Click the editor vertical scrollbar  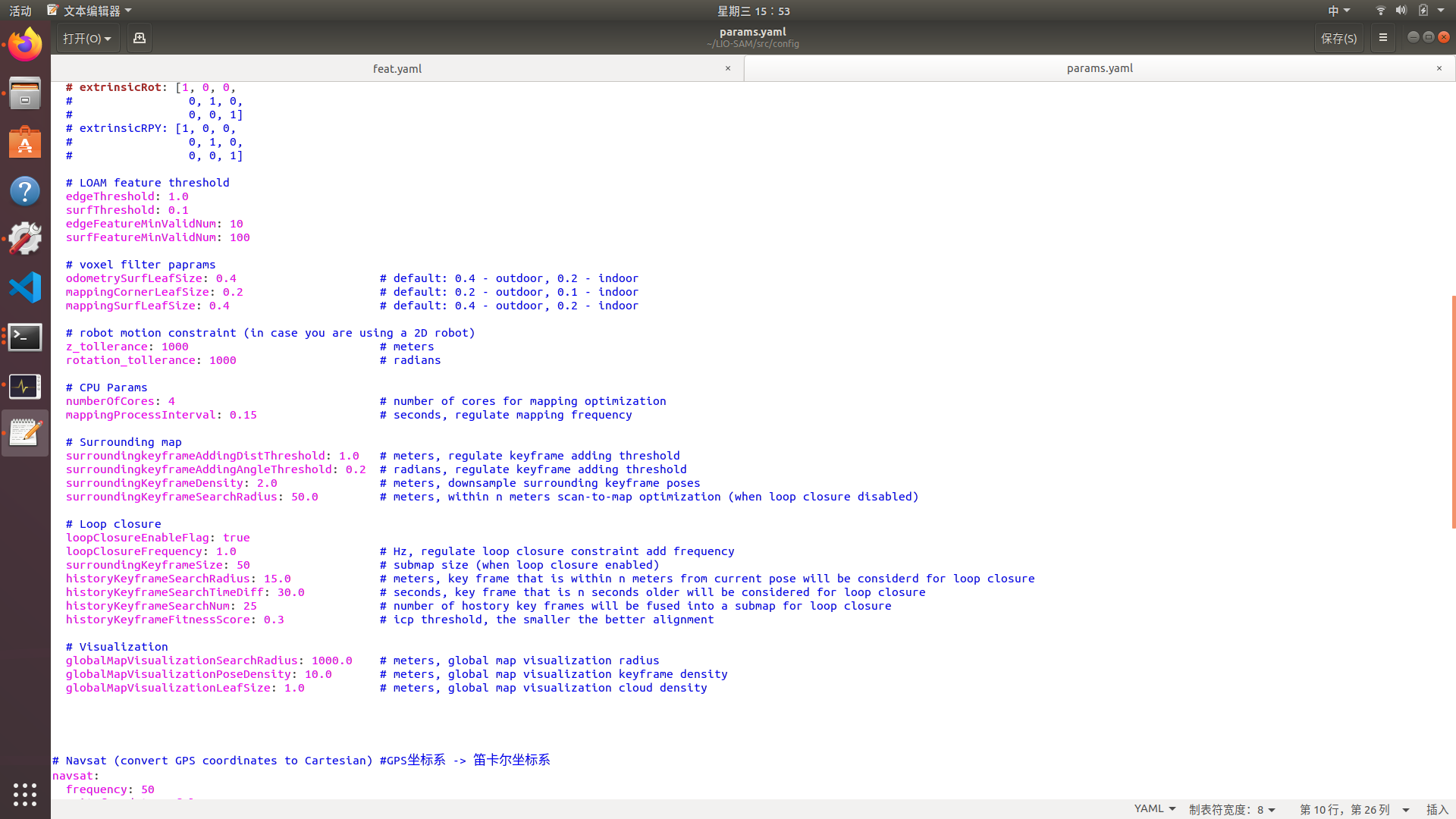coord(1451,413)
